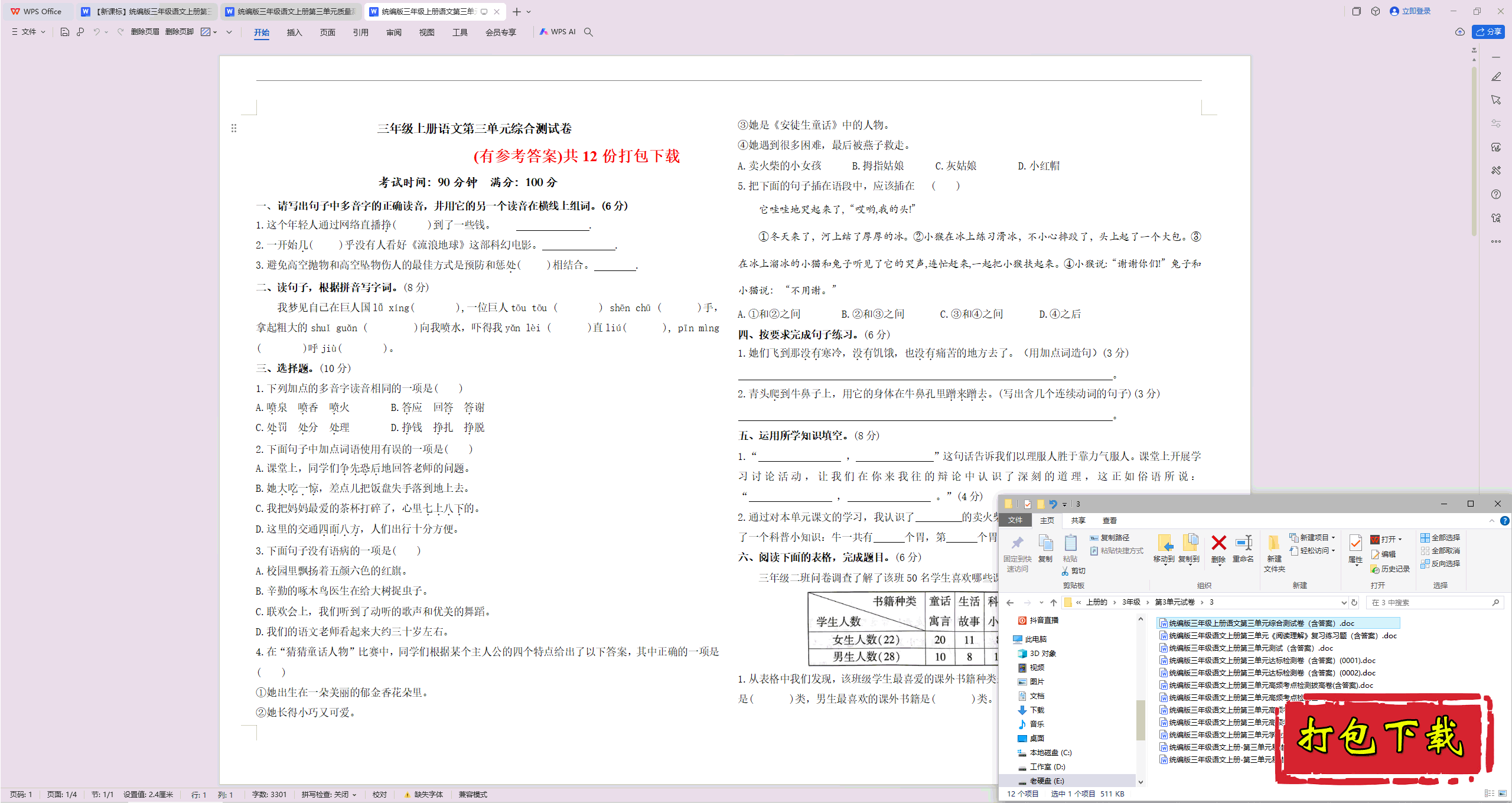Open the undo history dropdown arrow

pyautogui.click(x=106, y=32)
